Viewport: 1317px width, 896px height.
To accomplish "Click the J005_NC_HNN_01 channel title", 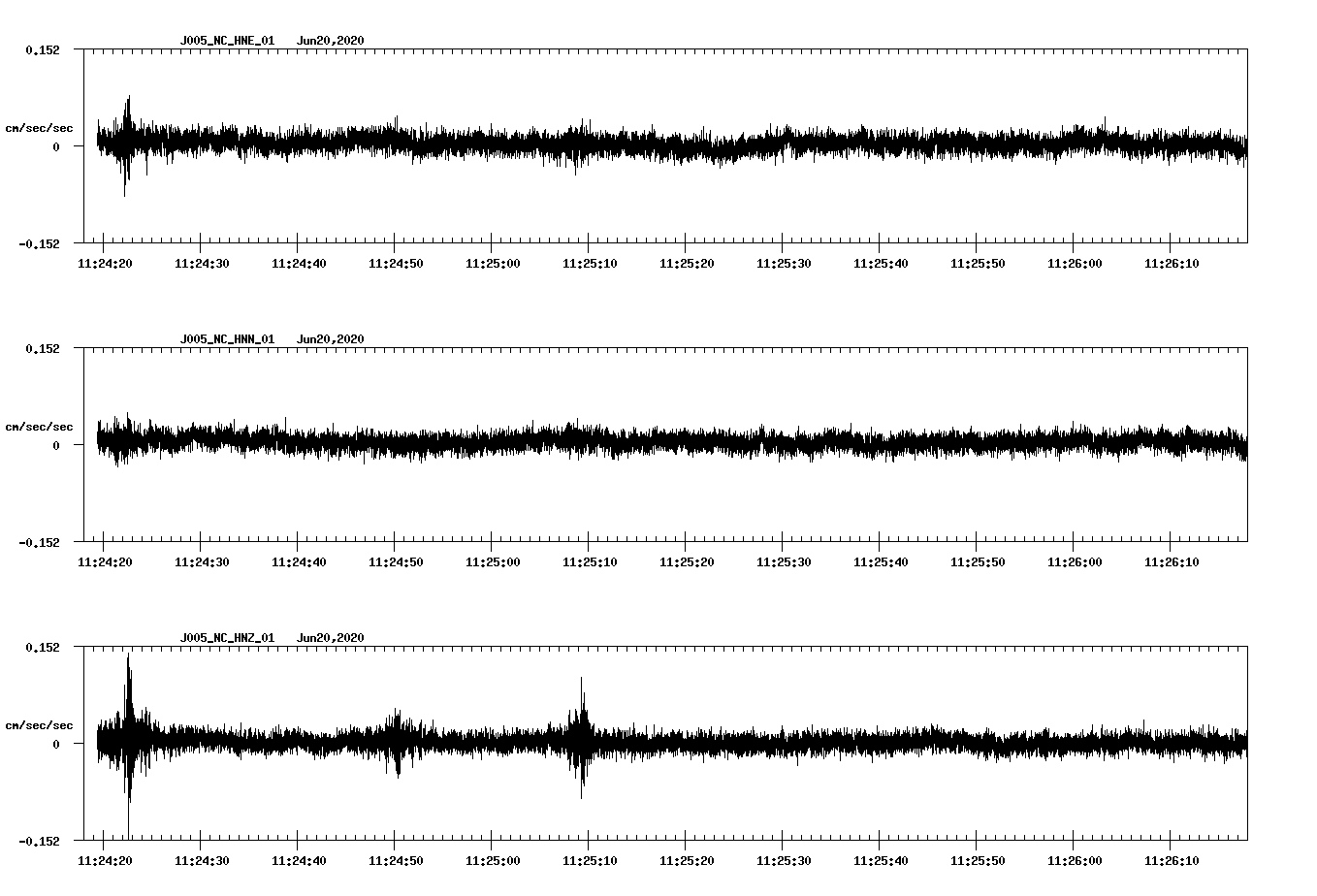I will point(227,339).
